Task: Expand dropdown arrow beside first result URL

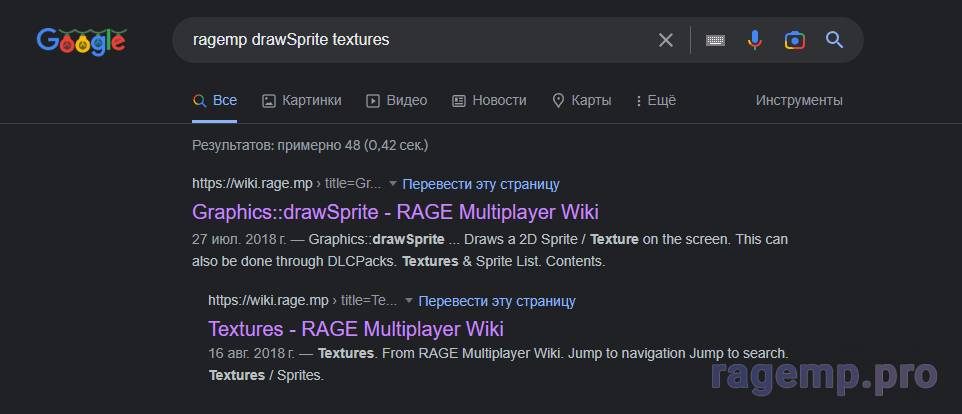Action: 393,184
